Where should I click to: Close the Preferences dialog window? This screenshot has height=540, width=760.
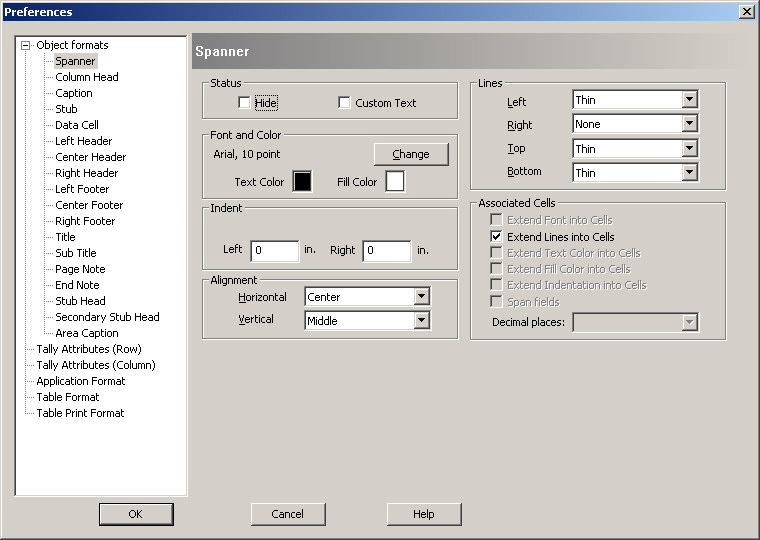click(746, 11)
